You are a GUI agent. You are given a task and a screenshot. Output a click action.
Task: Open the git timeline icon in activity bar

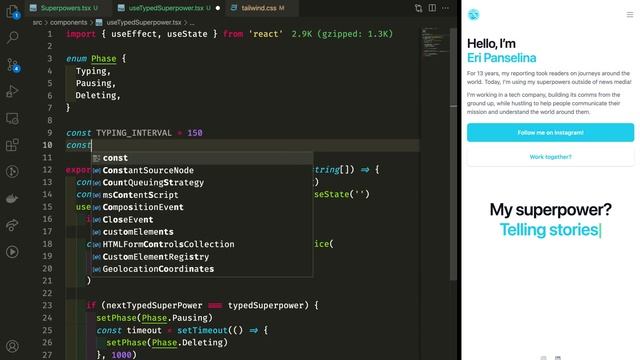pyautogui.click(x=12, y=171)
